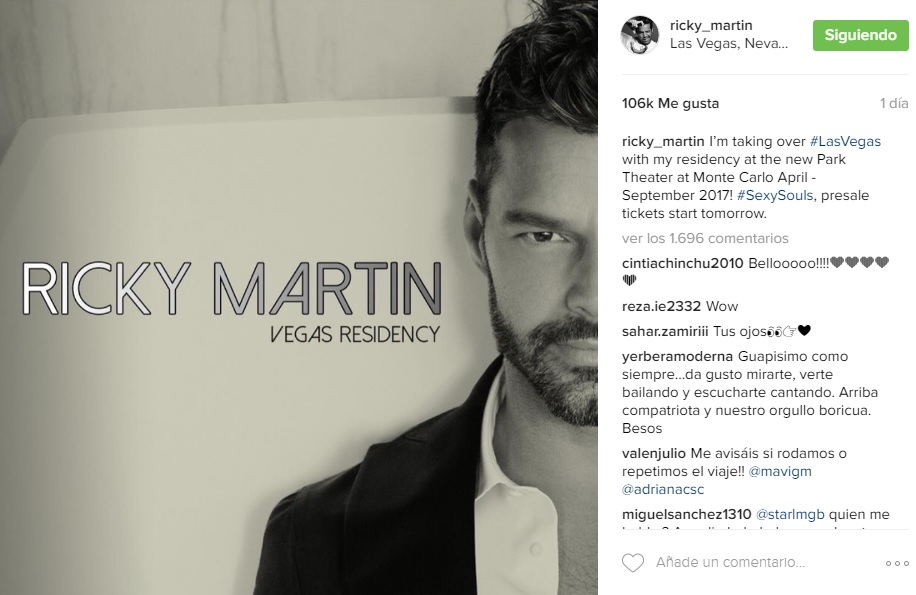The height and width of the screenshot is (595, 916).
Task: Open the three-dots more options menu
Action: (x=897, y=563)
